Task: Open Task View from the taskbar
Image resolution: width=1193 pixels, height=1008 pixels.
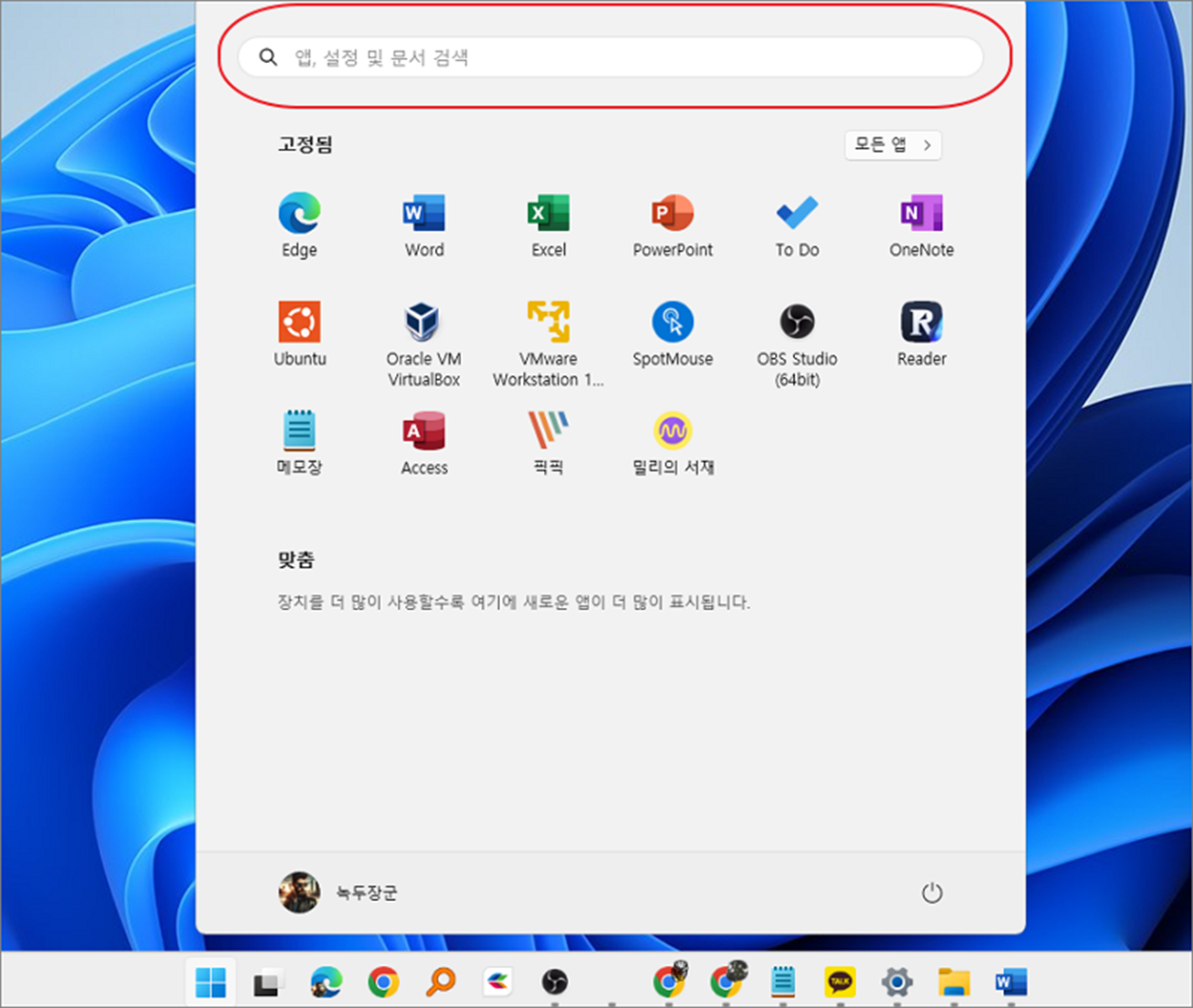Action: (268, 981)
